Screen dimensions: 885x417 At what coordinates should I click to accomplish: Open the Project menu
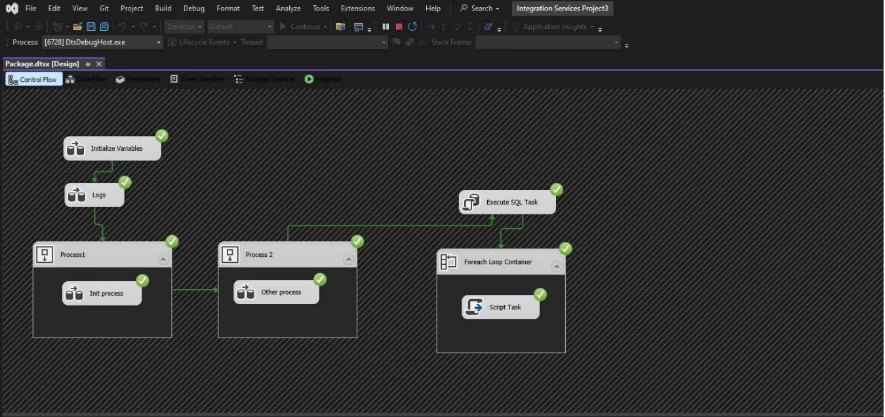(x=132, y=8)
